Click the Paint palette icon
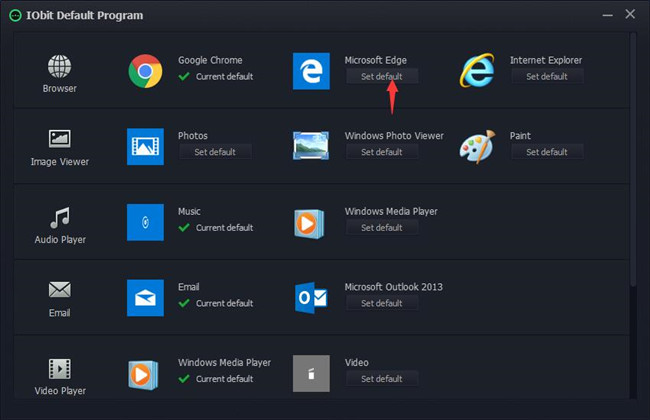Image resolution: width=650 pixels, height=420 pixels. tap(478, 147)
